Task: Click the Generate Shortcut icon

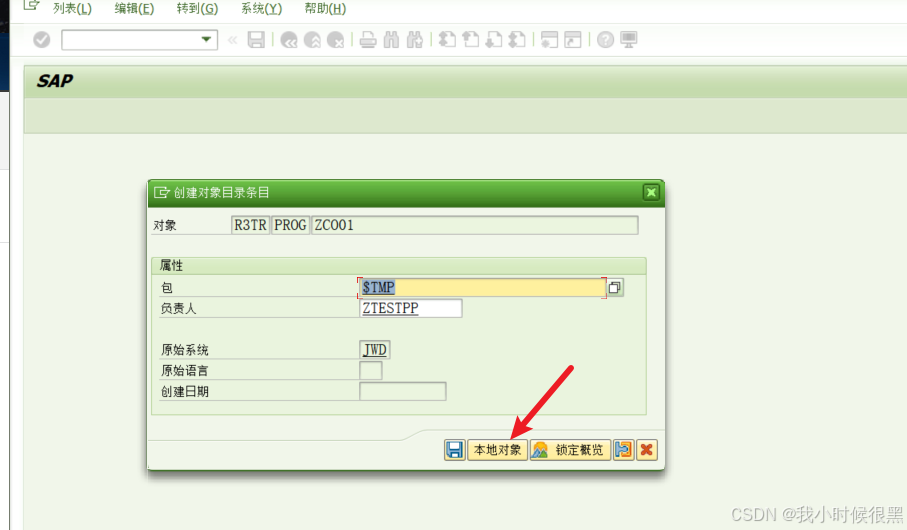Action: (x=573, y=39)
